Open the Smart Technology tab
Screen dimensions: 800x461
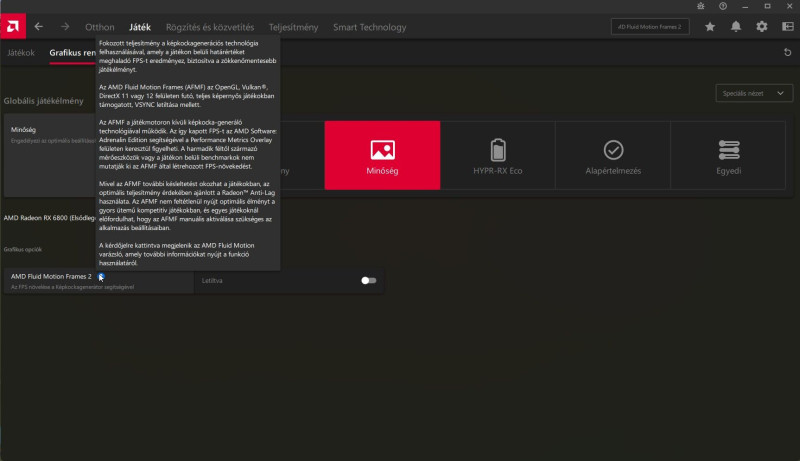point(369,27)
